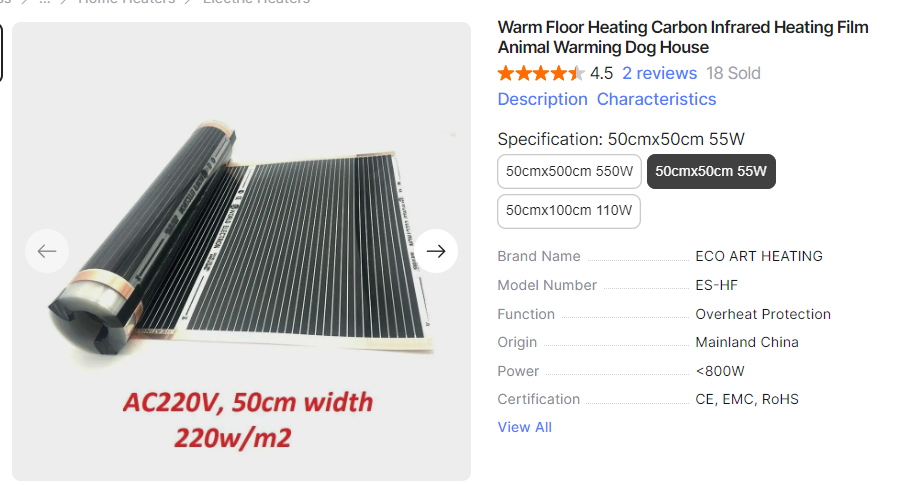This screenshot has width=898, height=485.
Task: Select the thumbnail at the left edge
Action: click(x=1, y=52)
